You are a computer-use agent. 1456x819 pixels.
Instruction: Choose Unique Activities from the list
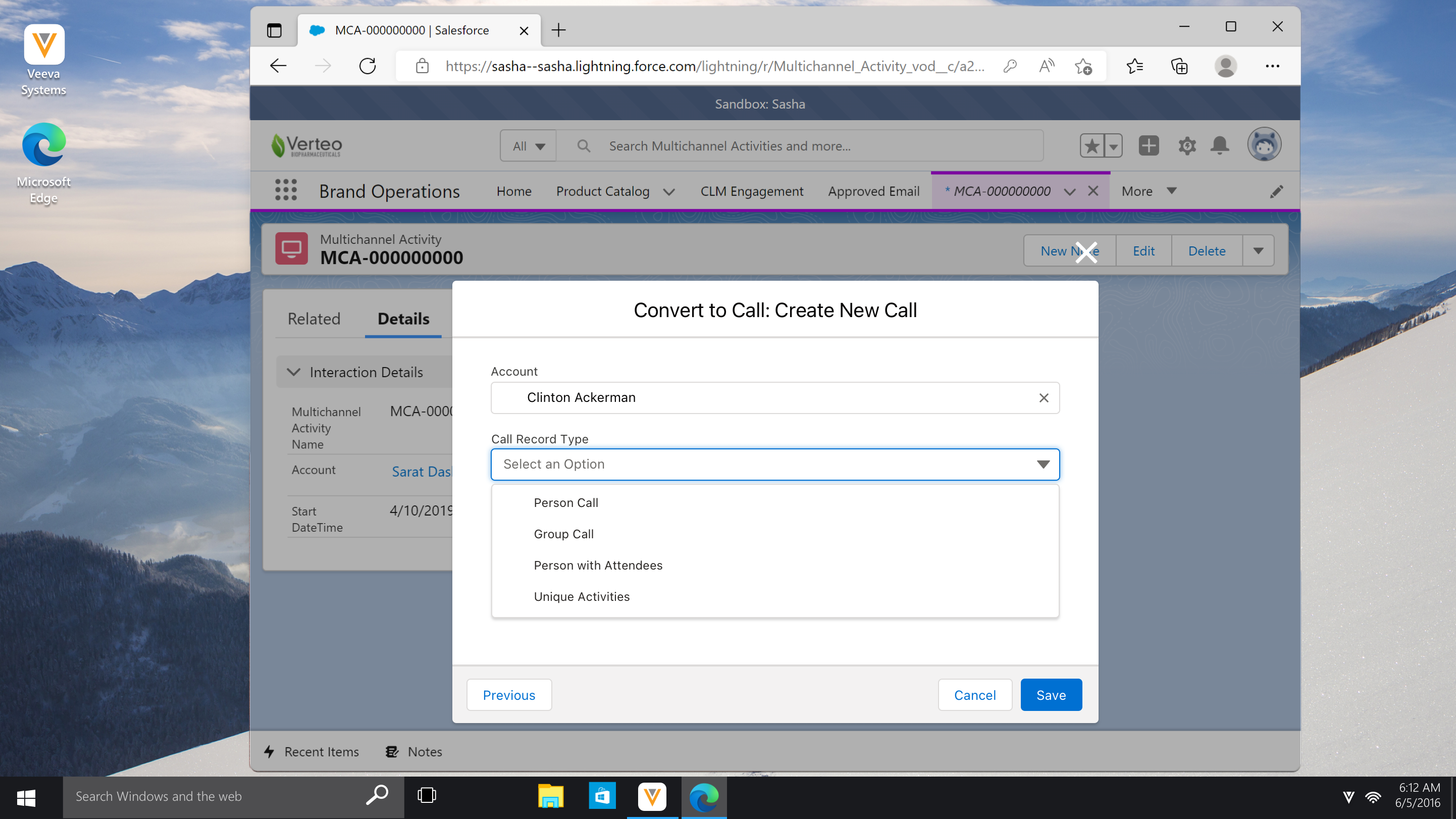[581, 596]
